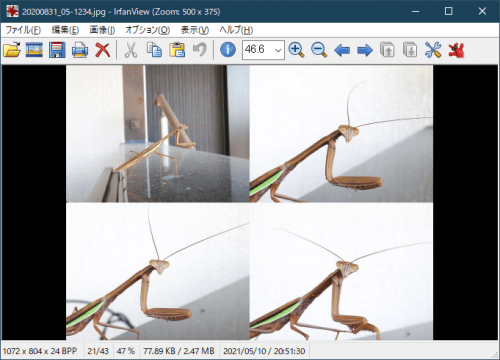Open the slideshow filmstrip icon
The height and width of the screenshot is (360, 500).
pos(34,50)
